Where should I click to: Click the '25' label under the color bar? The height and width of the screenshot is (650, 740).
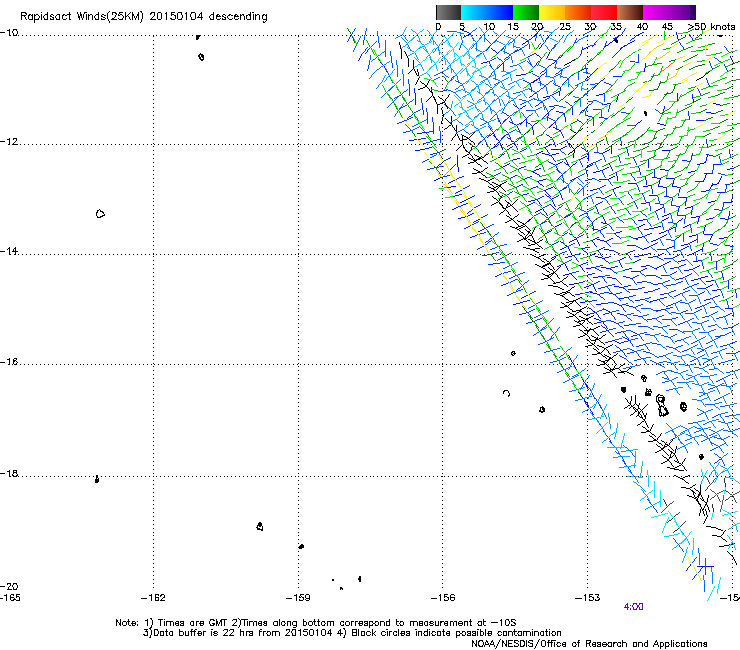click(565, 27)
